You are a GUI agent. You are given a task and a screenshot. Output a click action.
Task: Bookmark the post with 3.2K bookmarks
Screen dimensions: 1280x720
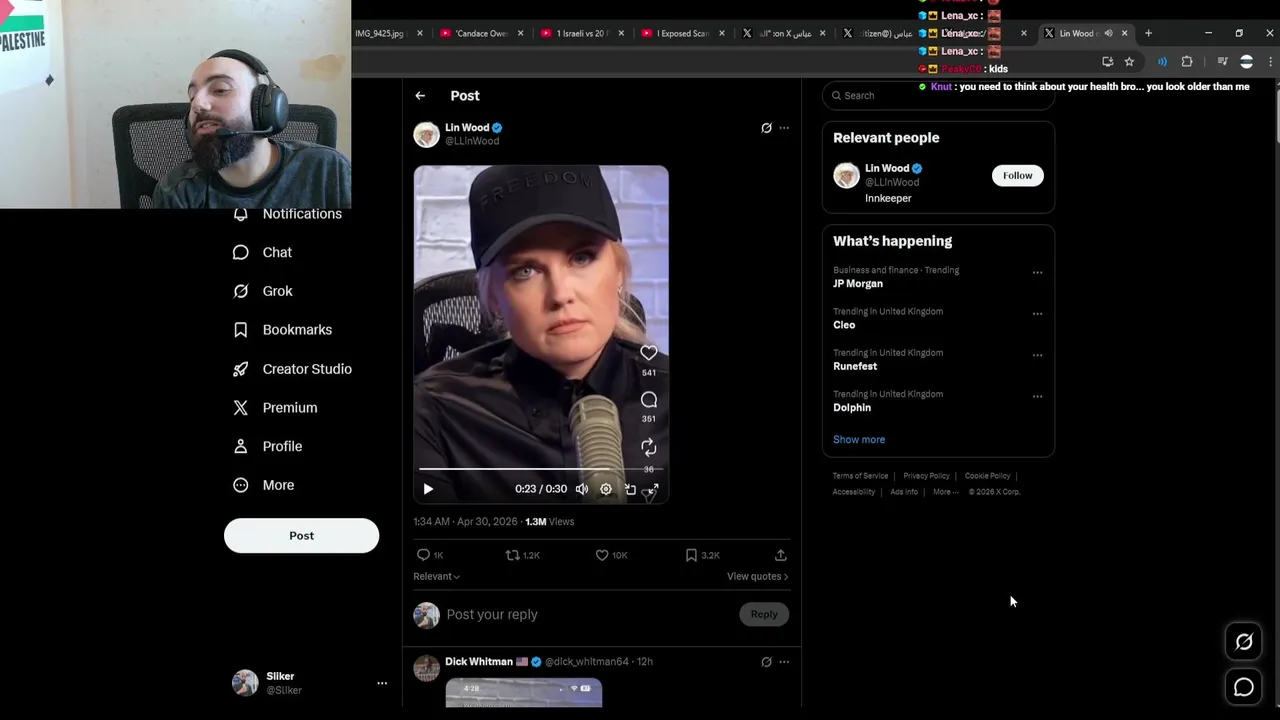702,555
